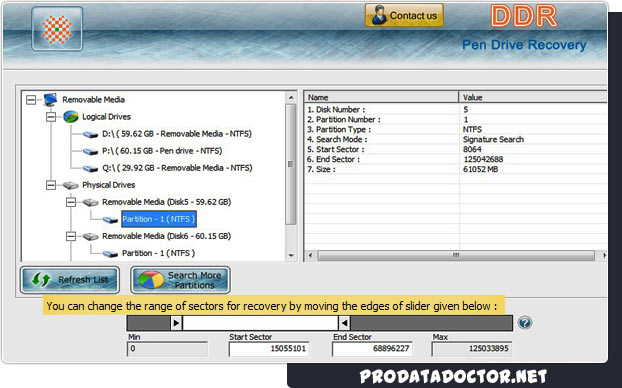Click tree scrollbar down arrow
622x388 pixels.
(x=291, y=255)
